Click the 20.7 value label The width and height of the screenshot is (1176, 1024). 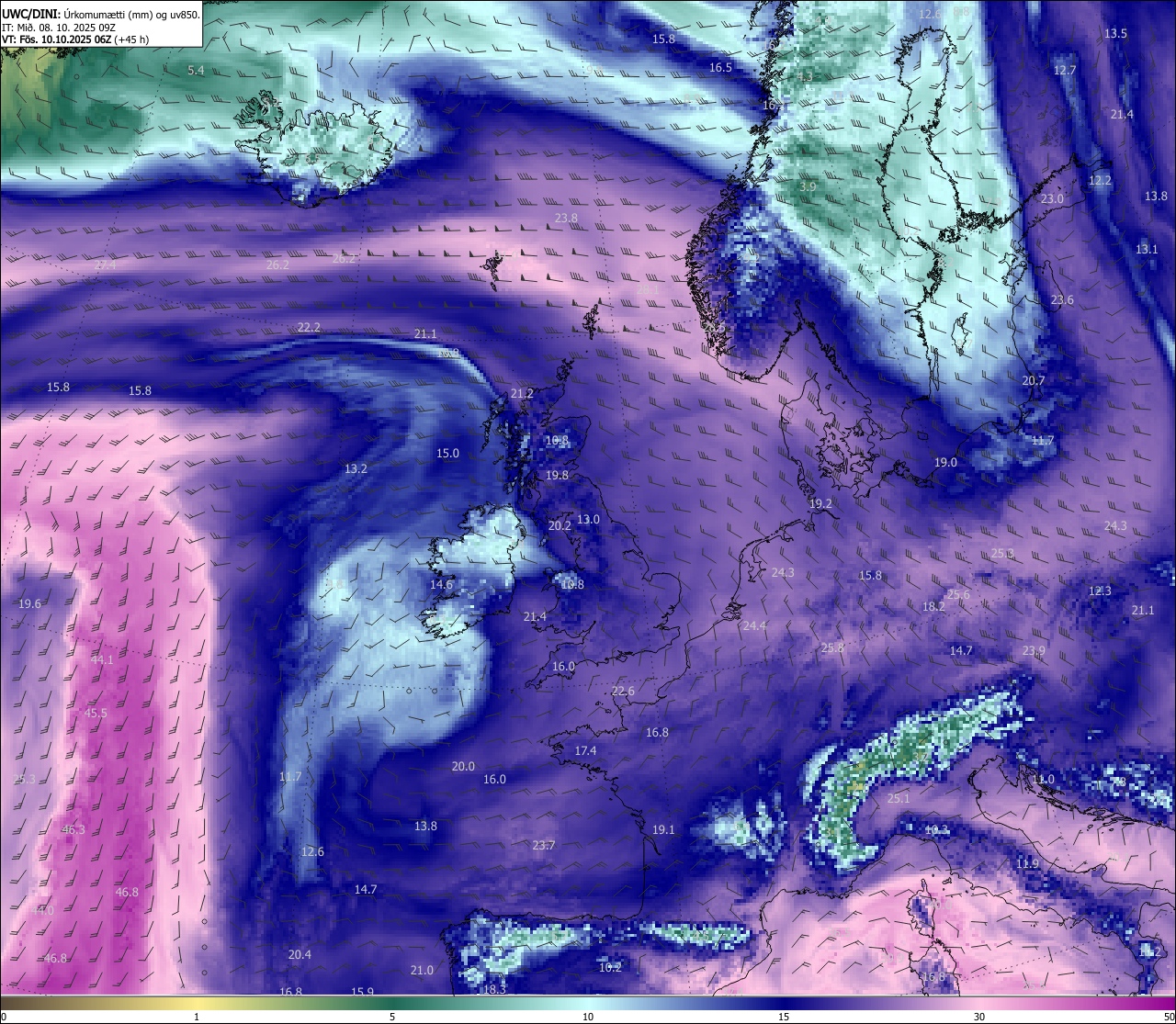[x=1034, y=380]
